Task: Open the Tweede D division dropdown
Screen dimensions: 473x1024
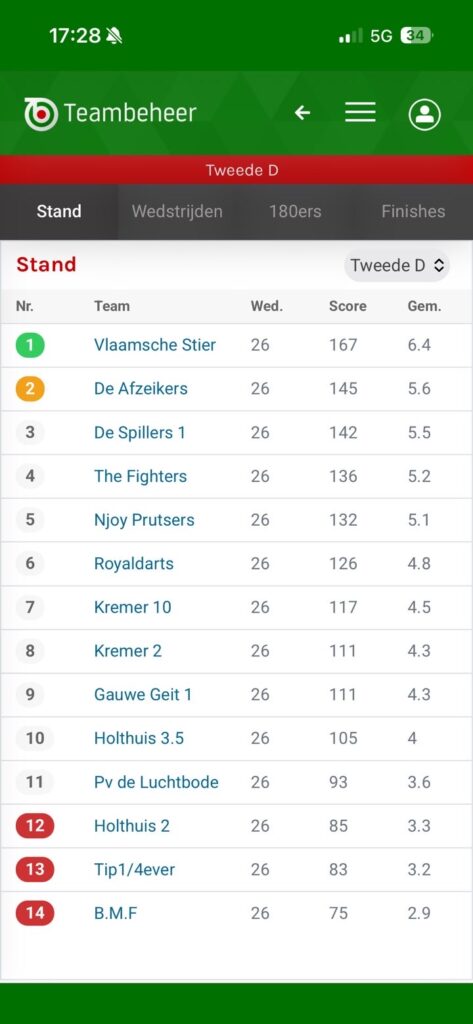Action: [397, 265]
